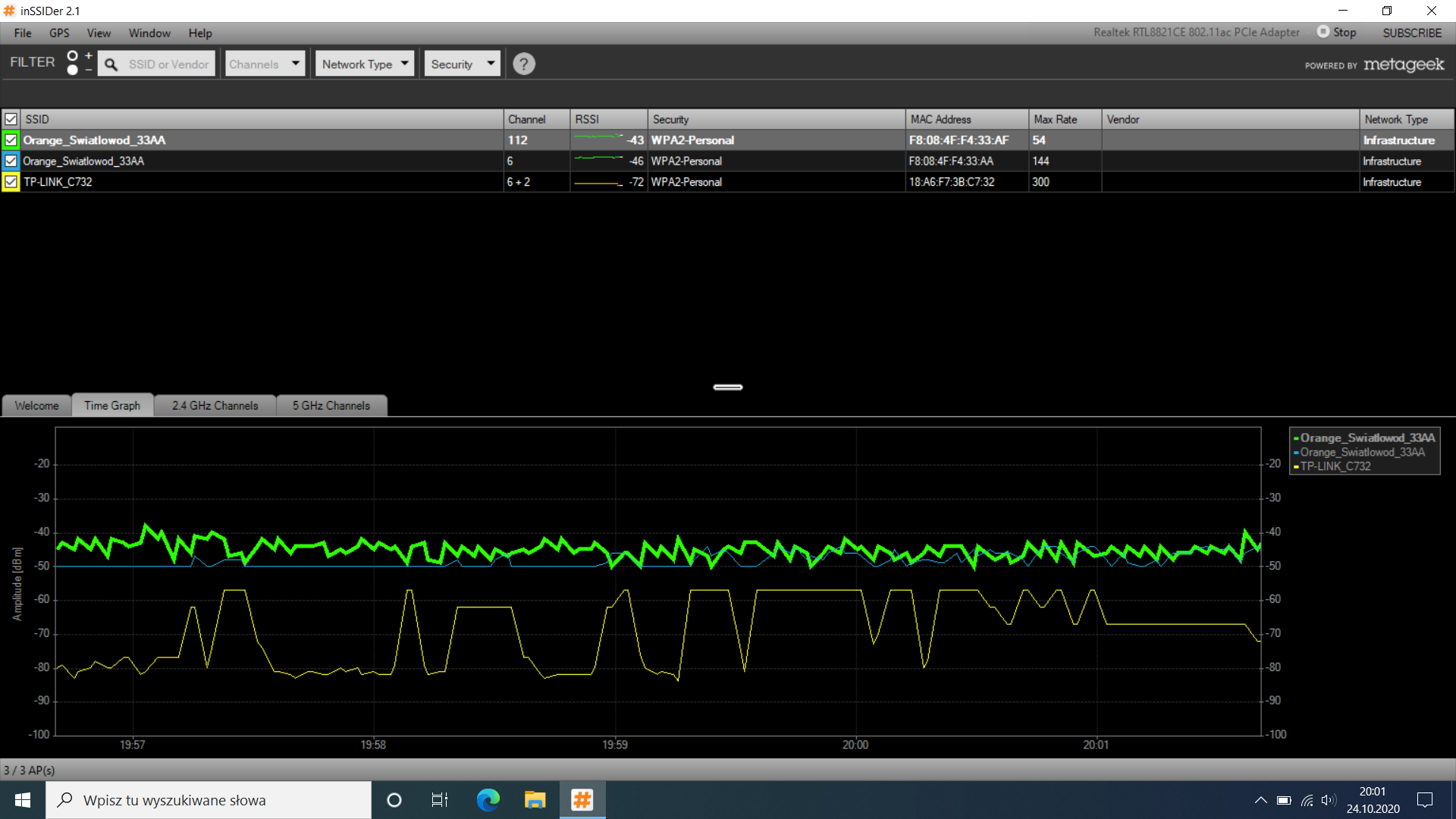The image size is (1456, 819).
Task: Click MAC address F8:08:4F:F4:33:AF
Action: click(959, 140)
